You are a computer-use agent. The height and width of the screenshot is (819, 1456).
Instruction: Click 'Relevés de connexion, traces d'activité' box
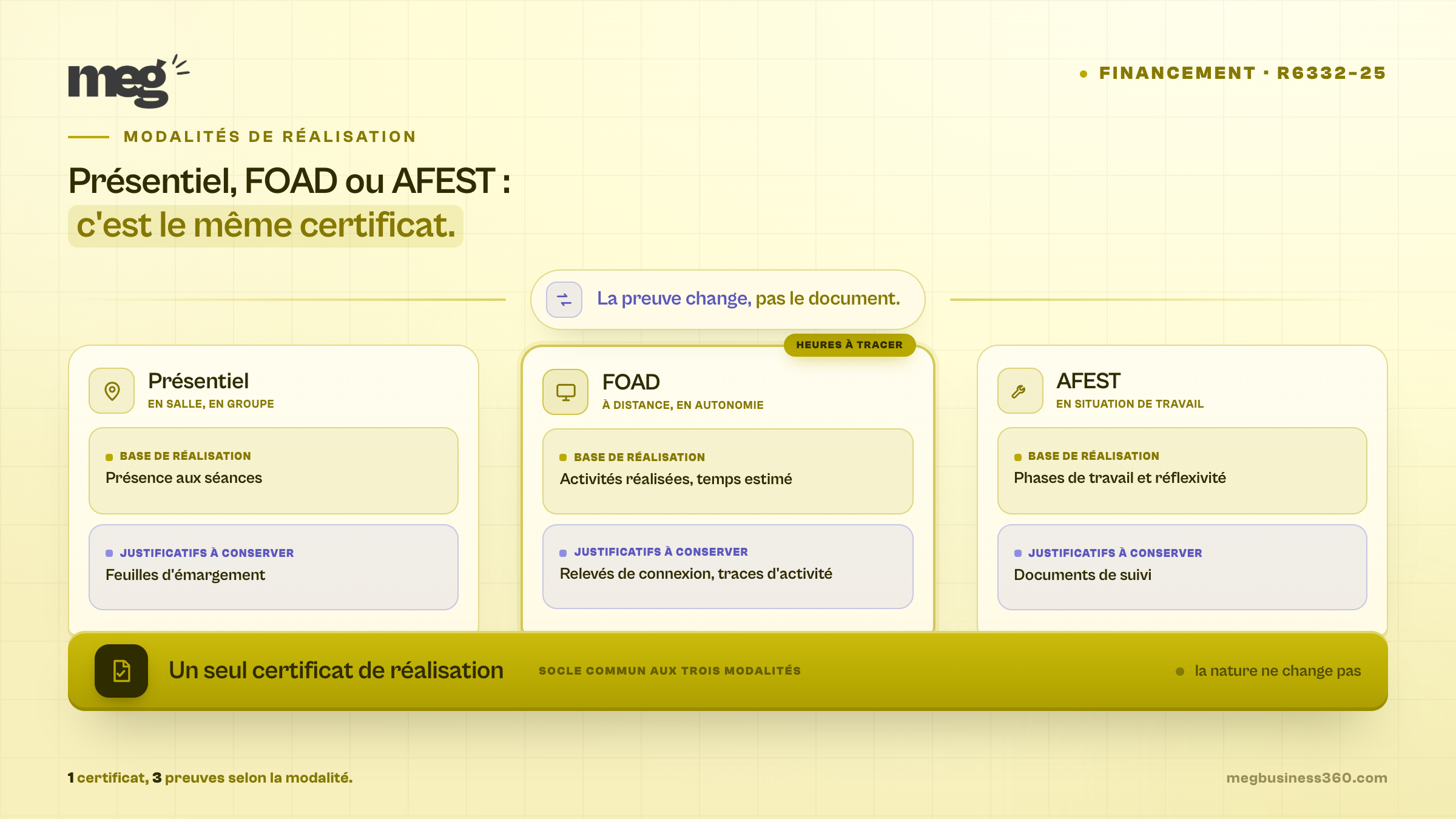728,567
